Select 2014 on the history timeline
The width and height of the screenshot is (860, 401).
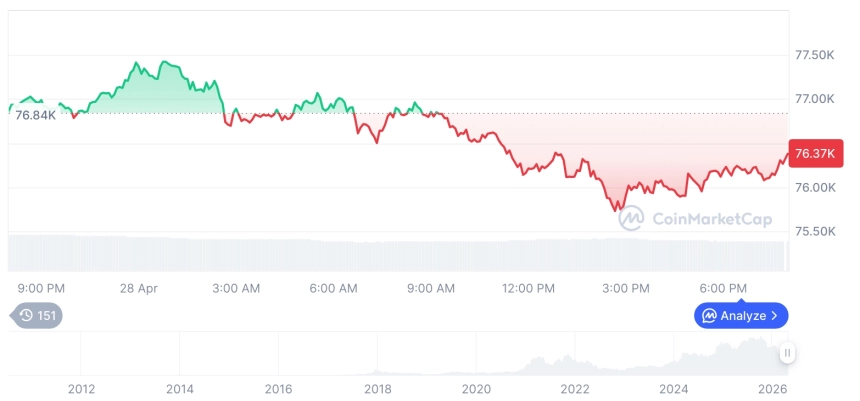[180, 389]
